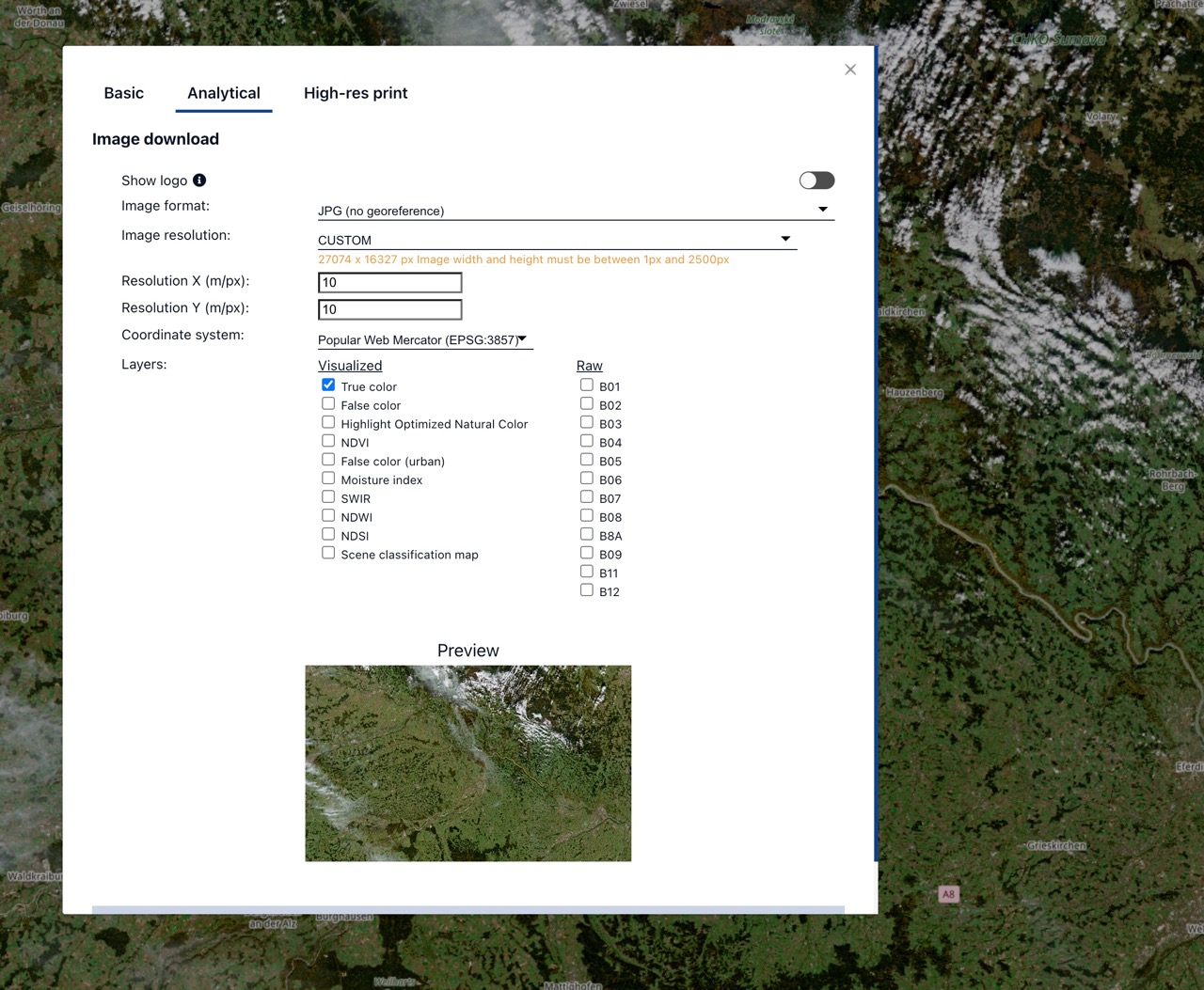Enable the NDVI layer checkbox
Screen dimensions: 1204x990
[328, 441]
